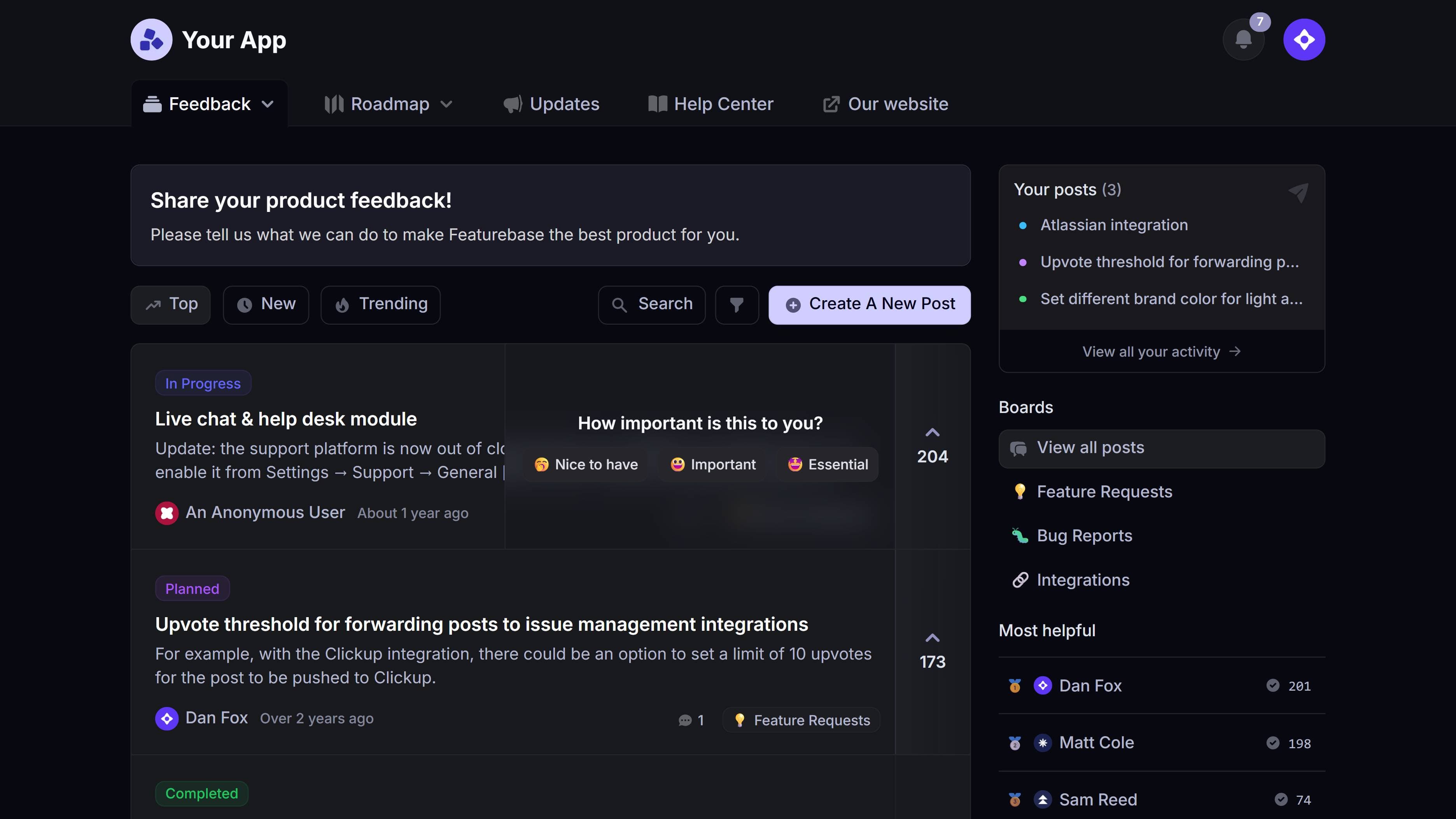Click the Feature Requests lightbulb board icon

pos(1019,491)
